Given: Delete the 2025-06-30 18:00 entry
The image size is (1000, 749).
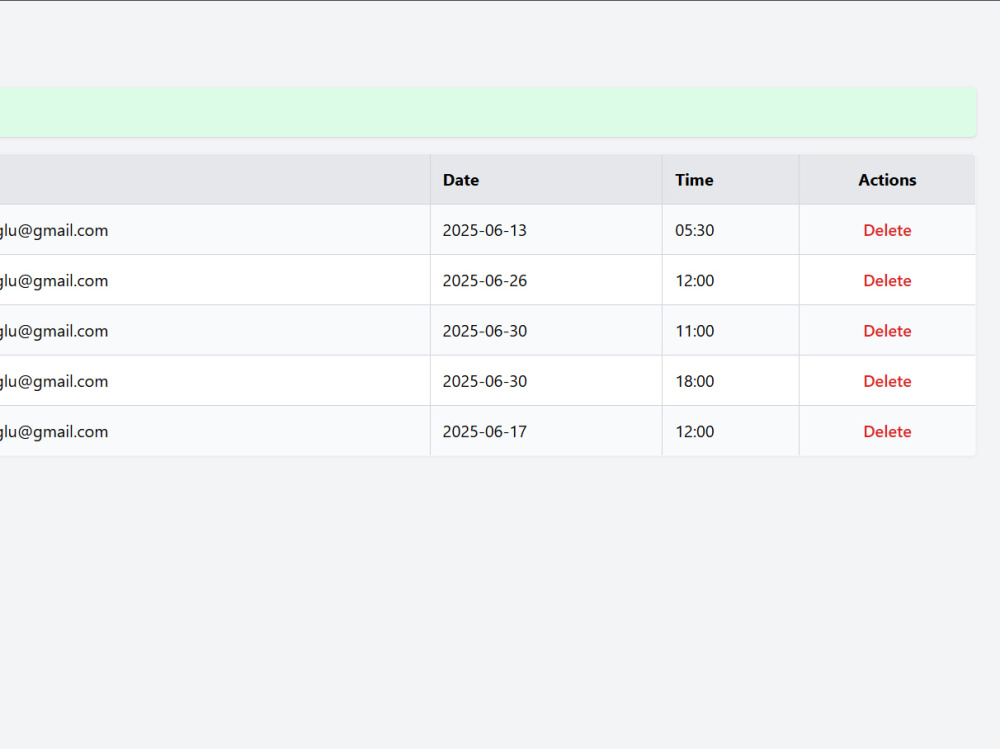Looking at the screenshot, I should 886,382.
